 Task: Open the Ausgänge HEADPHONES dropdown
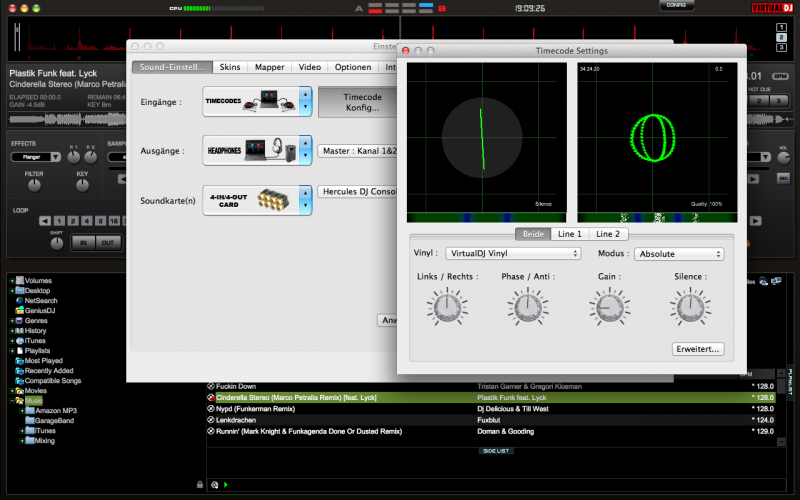point(257,151)
